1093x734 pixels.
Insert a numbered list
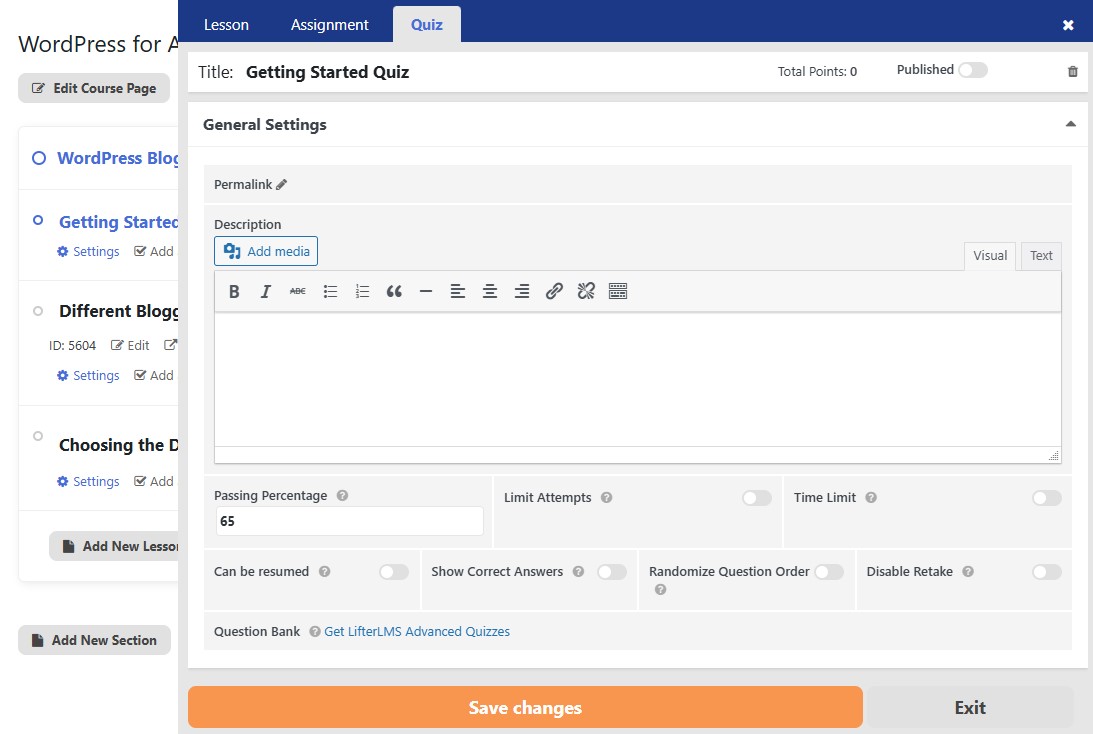click(x=362, y=291)
